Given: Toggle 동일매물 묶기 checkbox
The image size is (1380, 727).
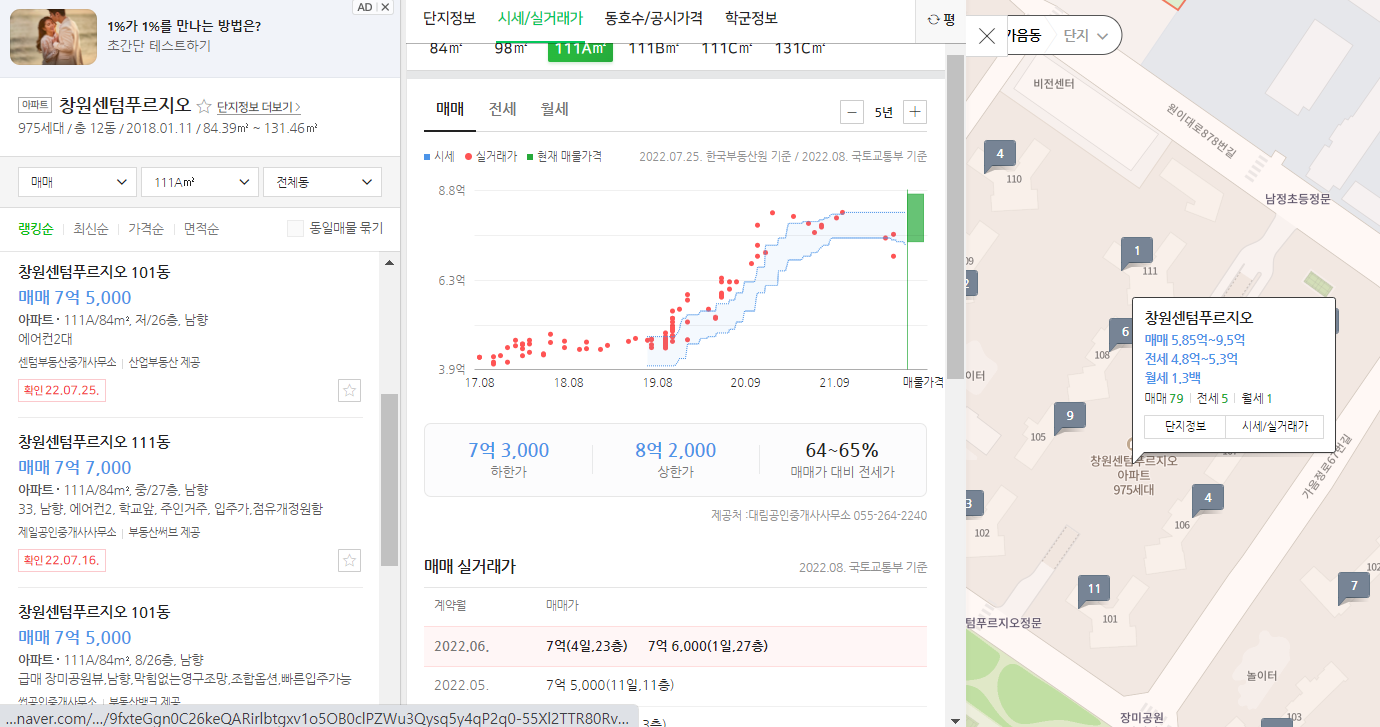Looking at the screenshot, I should tap(295, 228).
